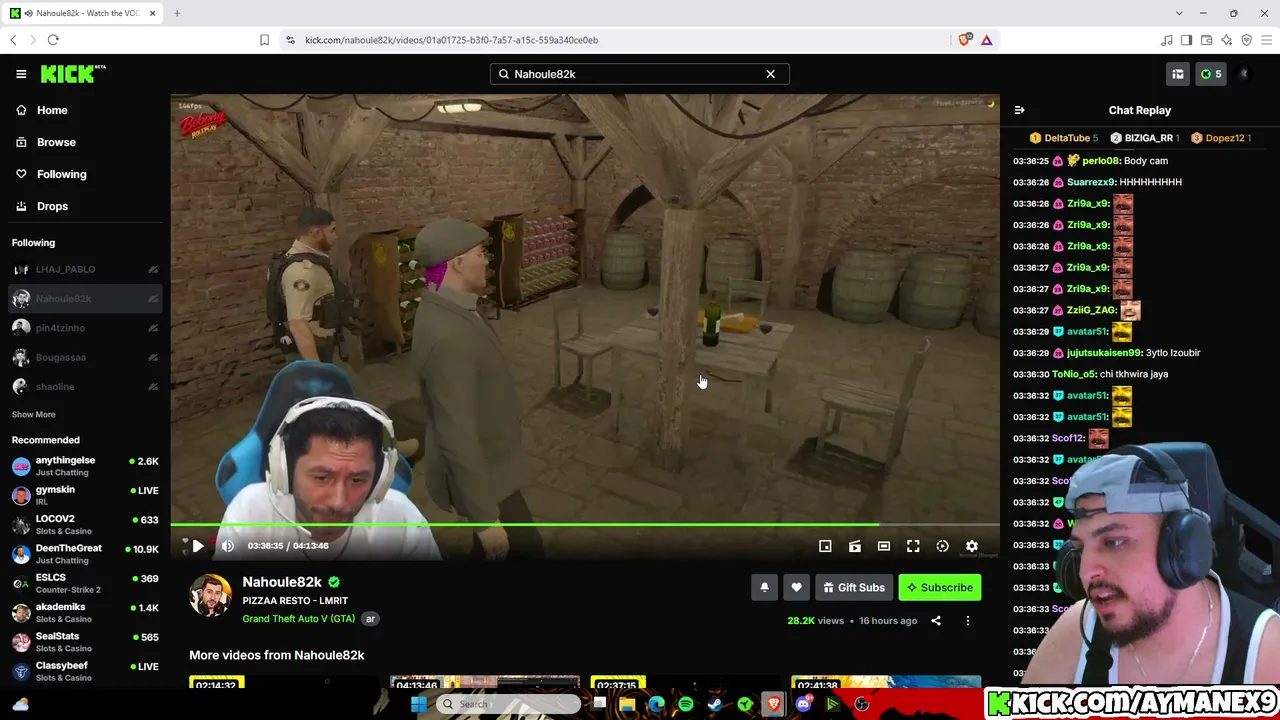This screenshot has width=1280, height=720.
Task: Open the video's three-dot options menu
Action: [967, 621]
